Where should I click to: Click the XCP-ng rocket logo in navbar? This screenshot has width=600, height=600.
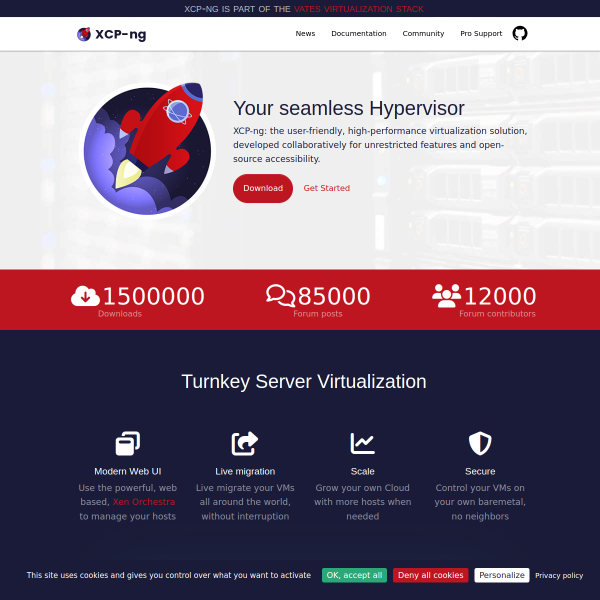pyautogui.click(x=84, y=34)
